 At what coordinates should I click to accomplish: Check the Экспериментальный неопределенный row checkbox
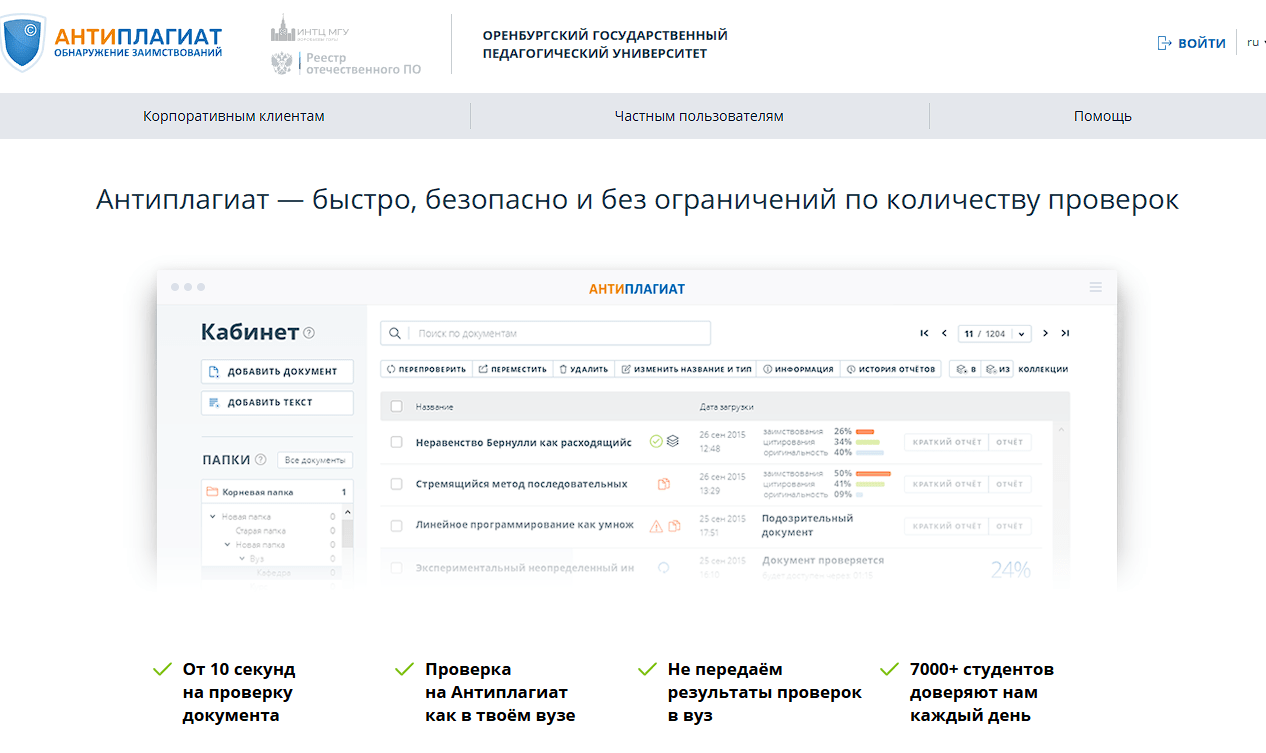point(396,567)
